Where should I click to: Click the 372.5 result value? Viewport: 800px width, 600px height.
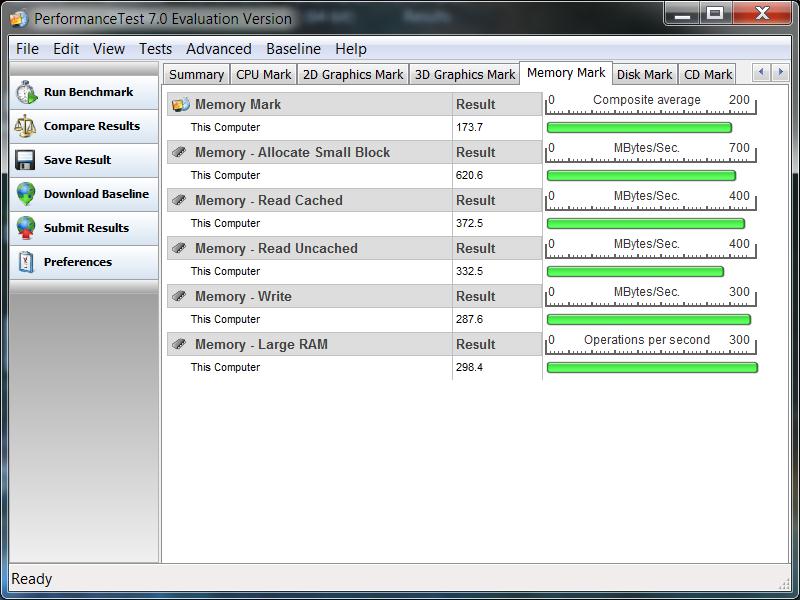click(x=469, y=223)
